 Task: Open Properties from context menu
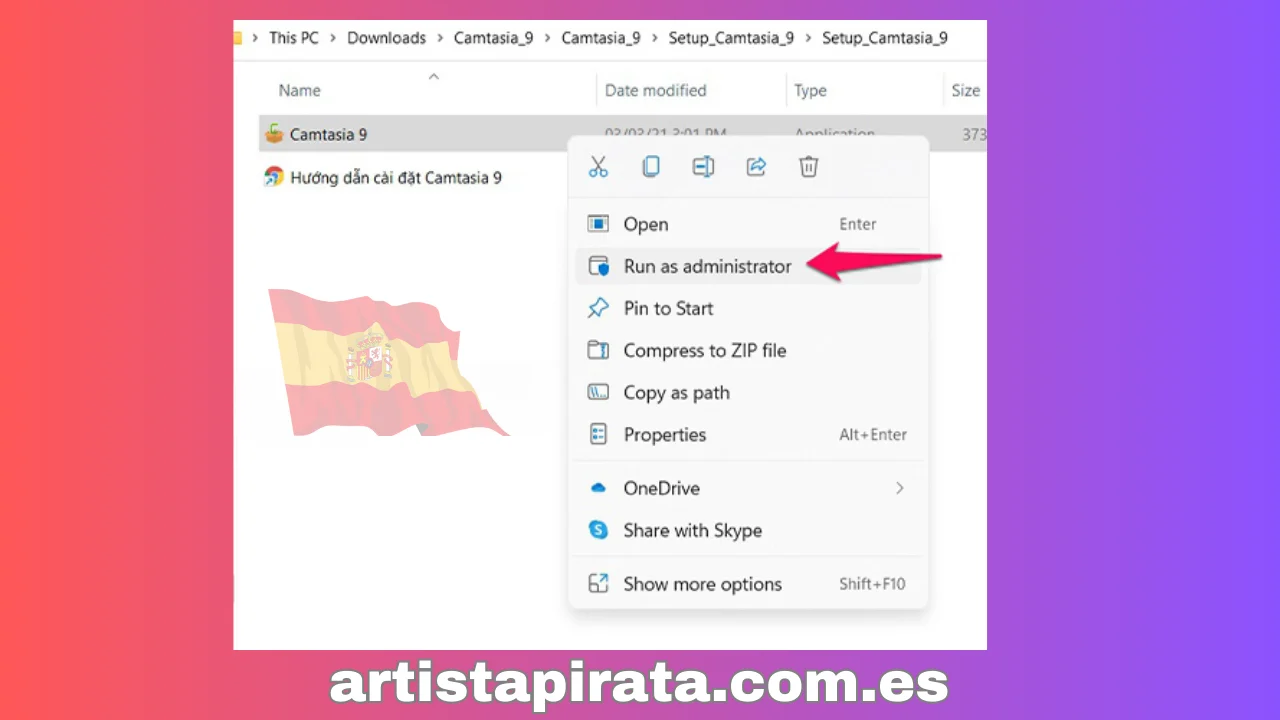coord(748,434)
